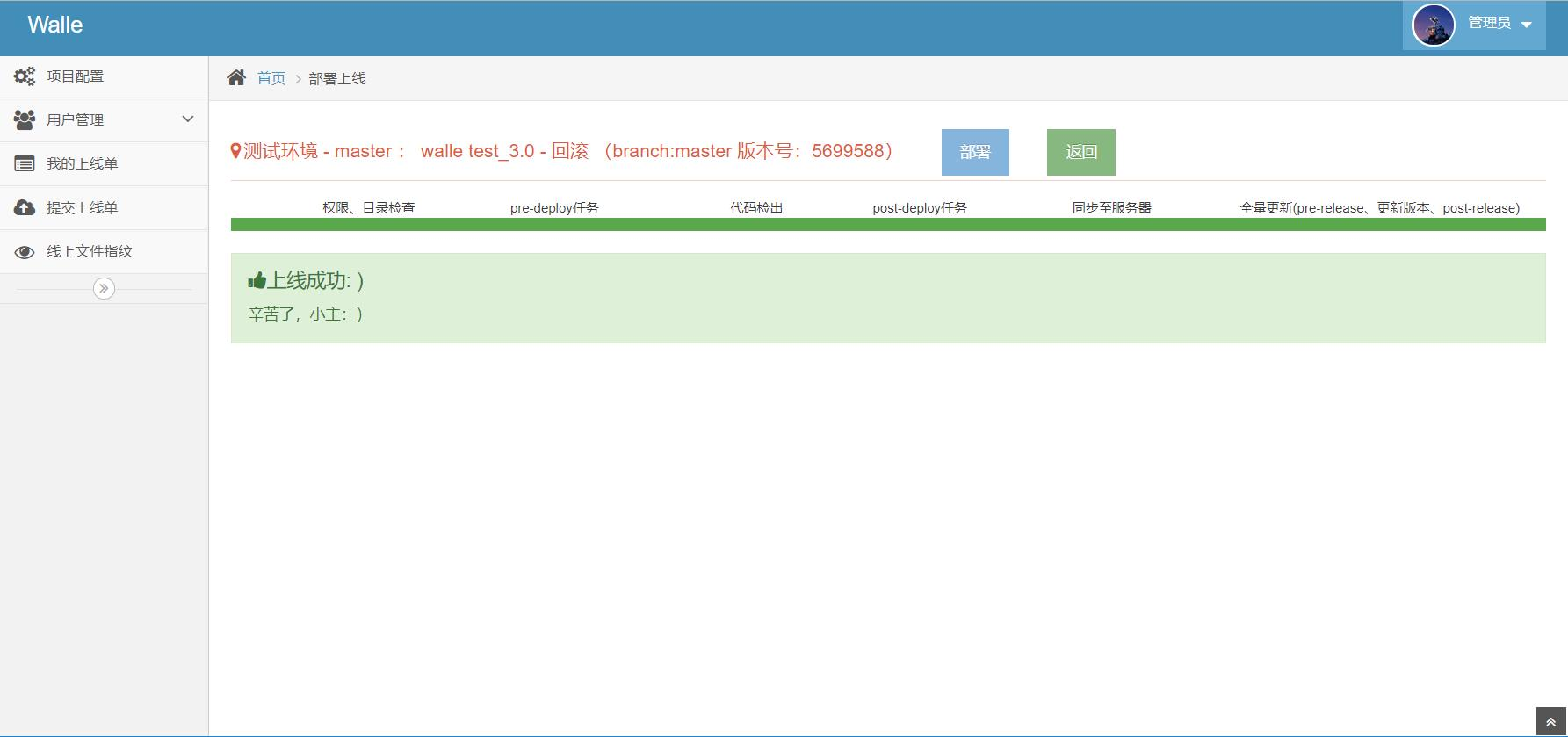Click the 管理员 user name

coord(1490,23)
